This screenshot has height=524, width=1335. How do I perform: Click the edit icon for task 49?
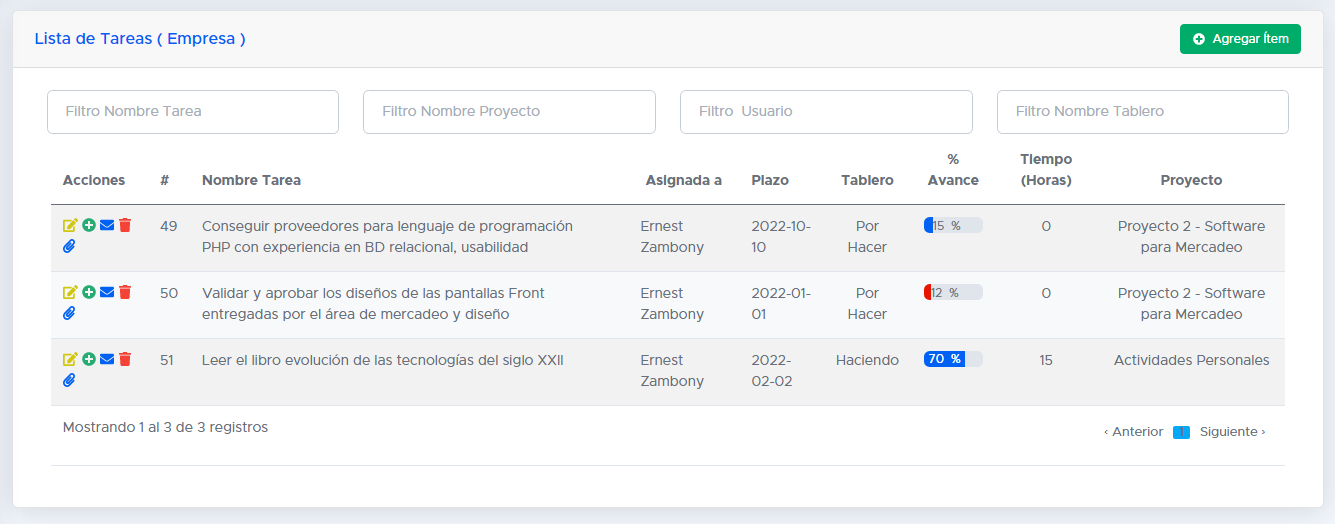pos(70,226)
